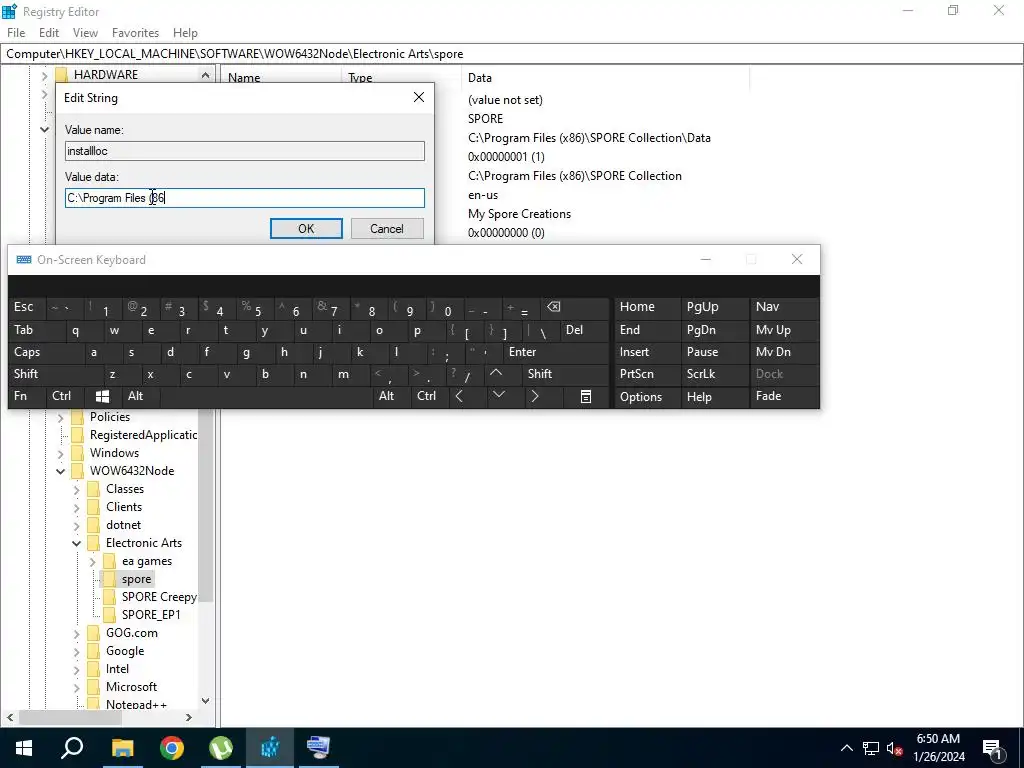Open the File menu
This screenshot has width=1024, height=768.
(x=16, y=33)
